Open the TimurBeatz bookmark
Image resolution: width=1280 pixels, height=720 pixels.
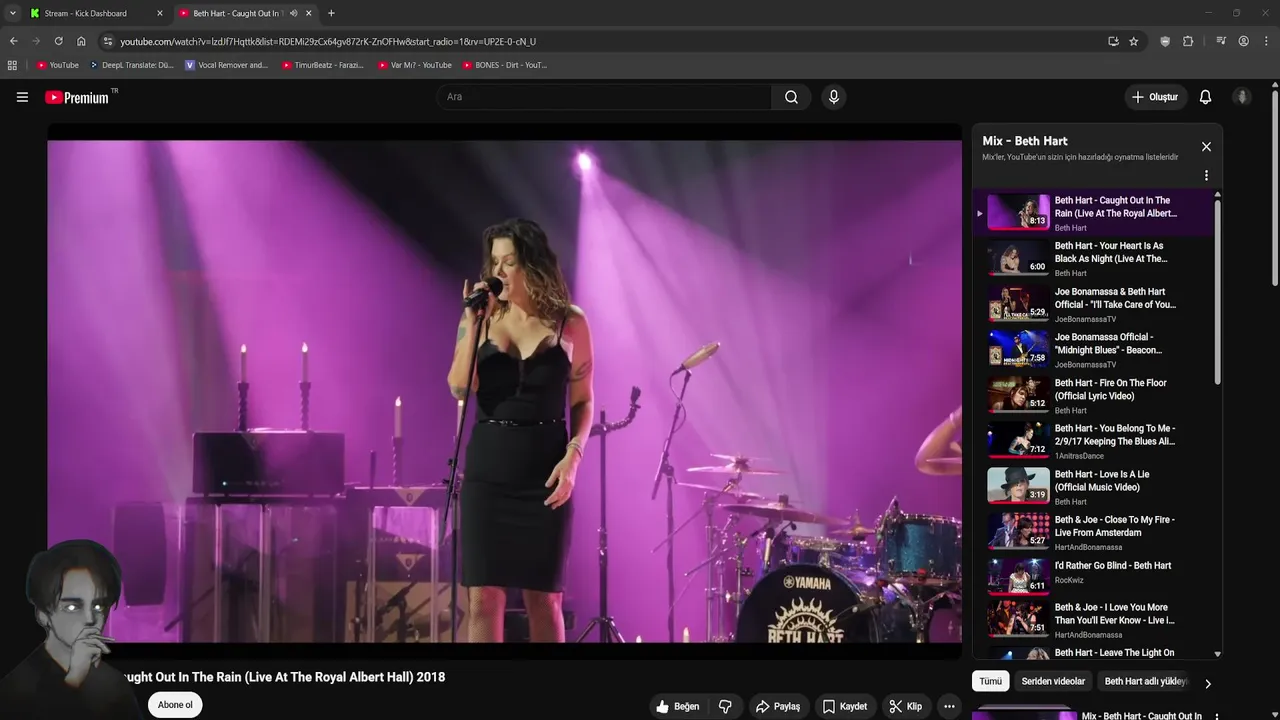point(323,65)
